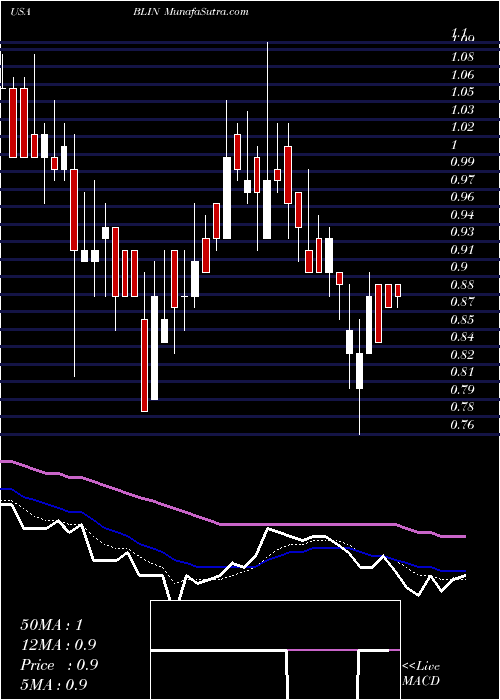Select the 1.06 price axis label
Viewport: 500px width, 700px height.
click(462, 75)
